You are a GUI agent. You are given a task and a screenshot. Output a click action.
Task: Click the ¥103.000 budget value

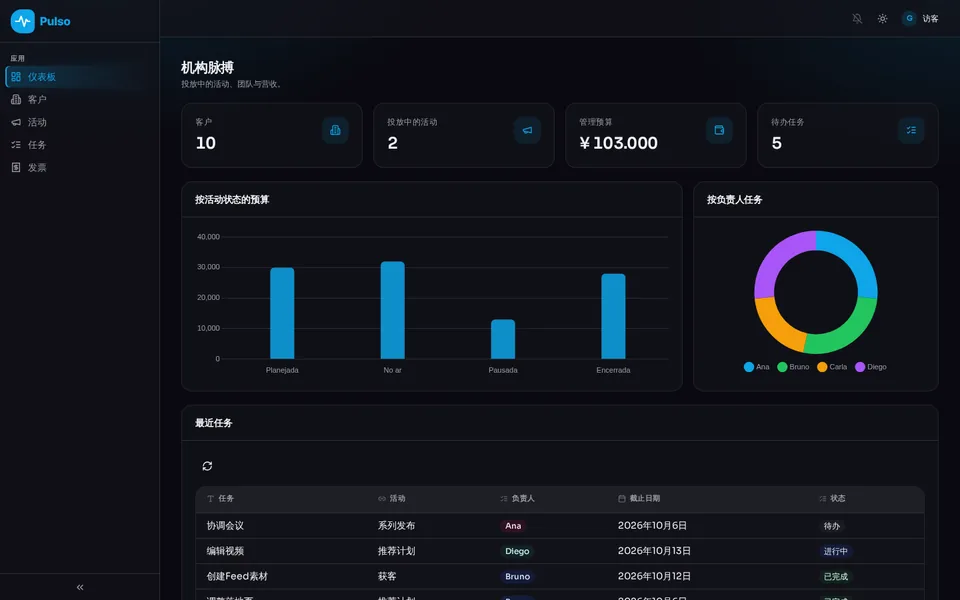(618, 143)
